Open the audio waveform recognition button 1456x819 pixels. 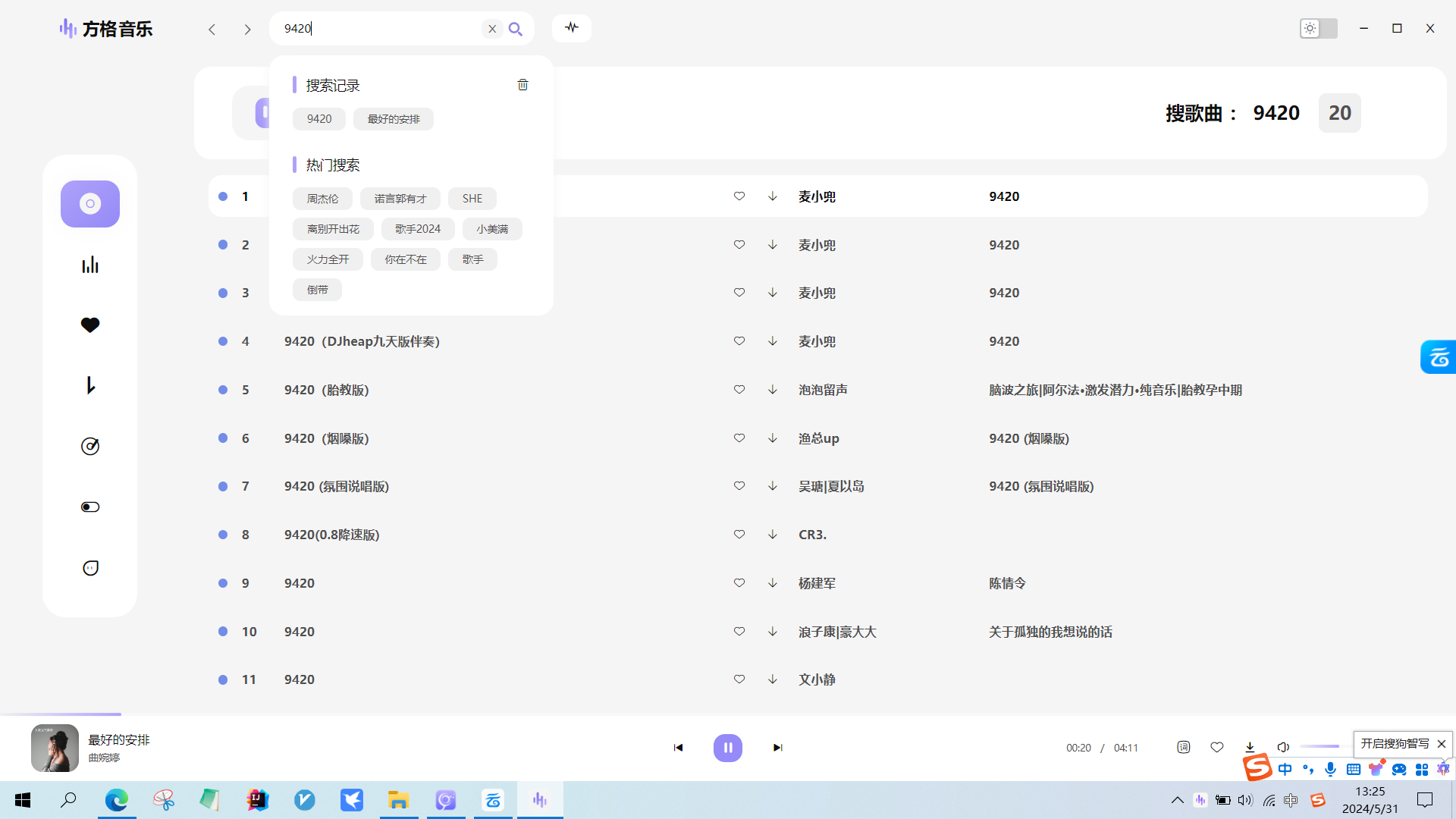click(x=572, y=28)
